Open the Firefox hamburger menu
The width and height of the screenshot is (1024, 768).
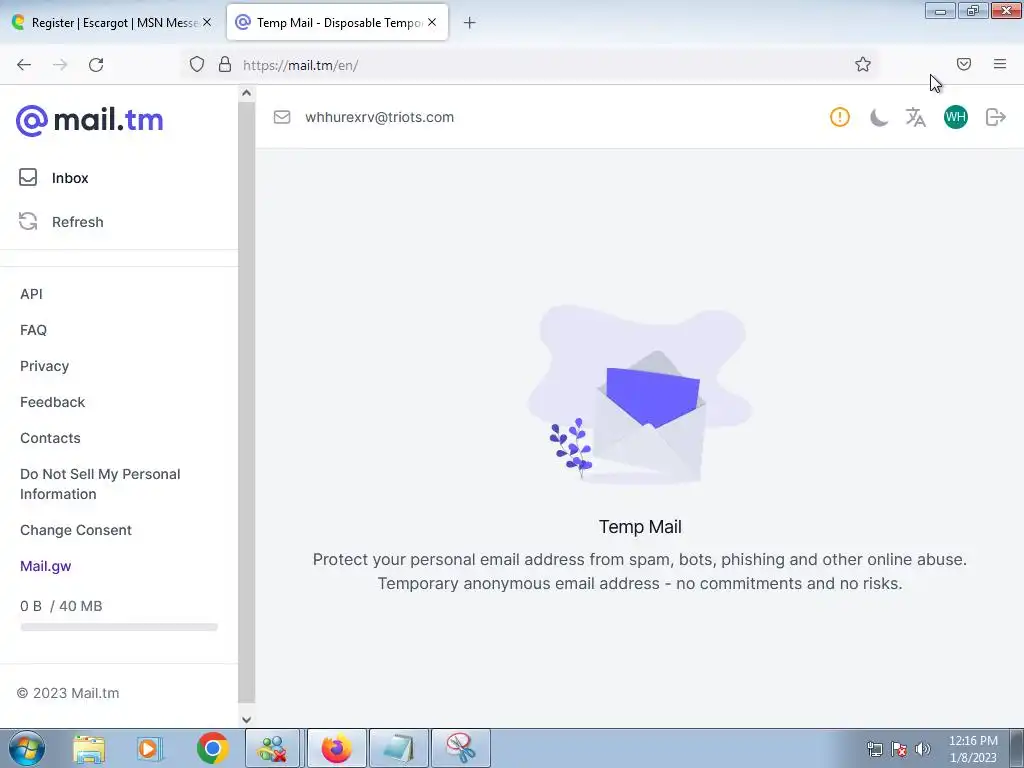point(1000,64)
